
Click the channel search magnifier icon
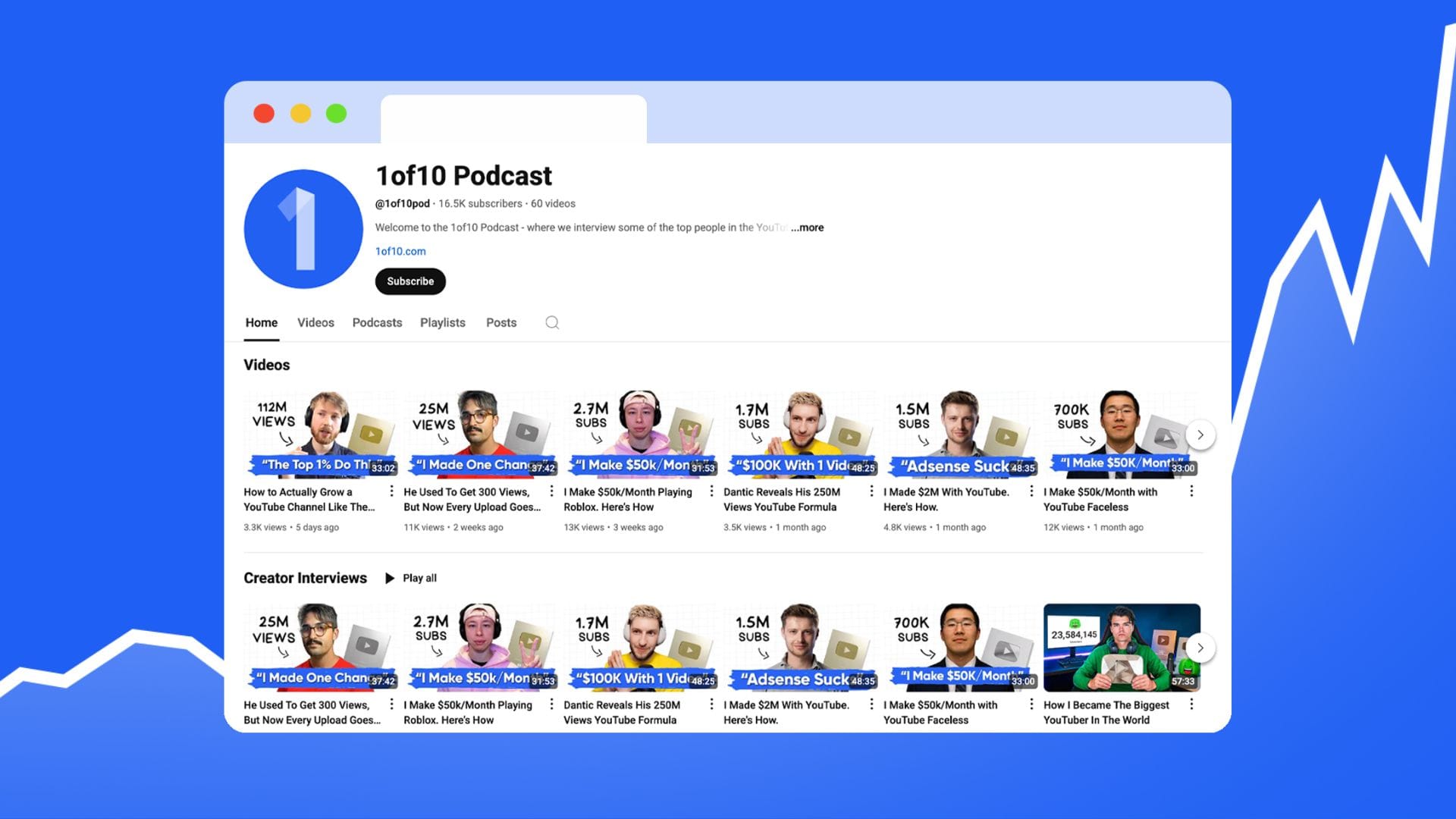click(x=552, y=322)
